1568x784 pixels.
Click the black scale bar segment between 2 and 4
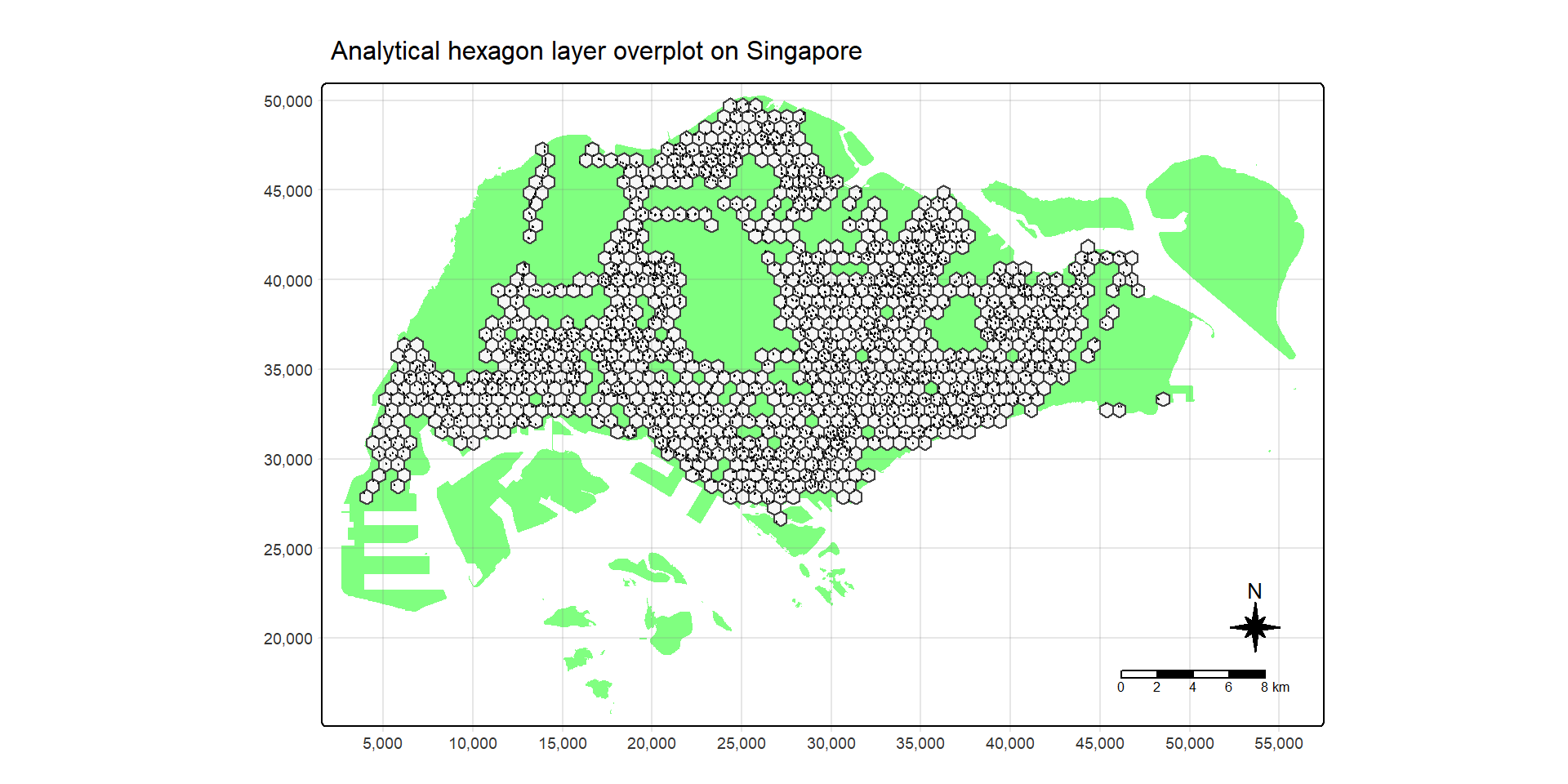1174,674
